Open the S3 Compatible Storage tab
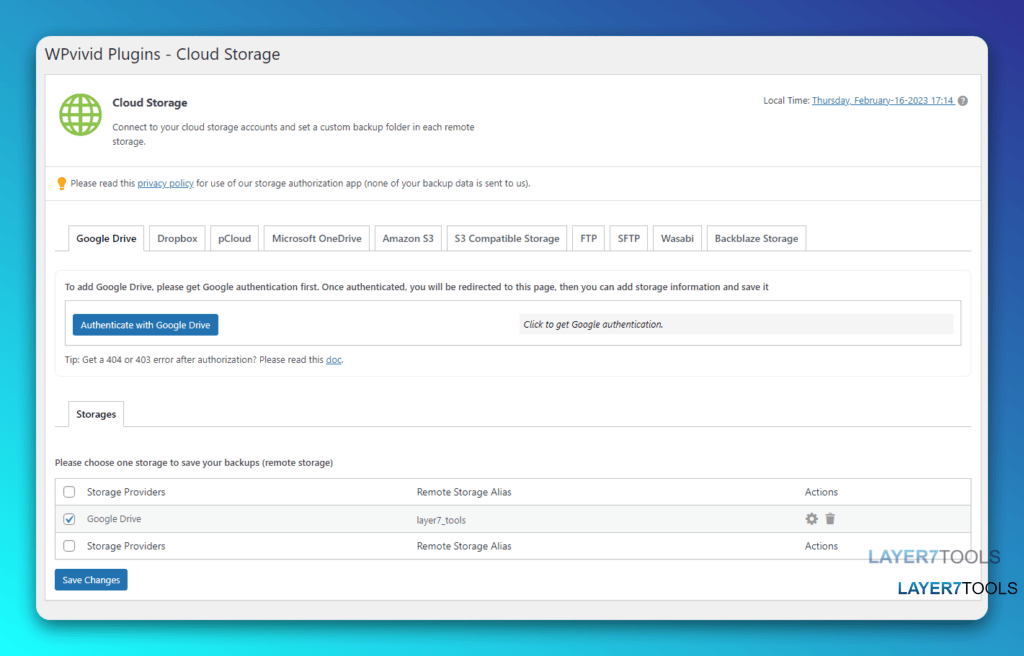1024x656 pixels. (507, 238)
